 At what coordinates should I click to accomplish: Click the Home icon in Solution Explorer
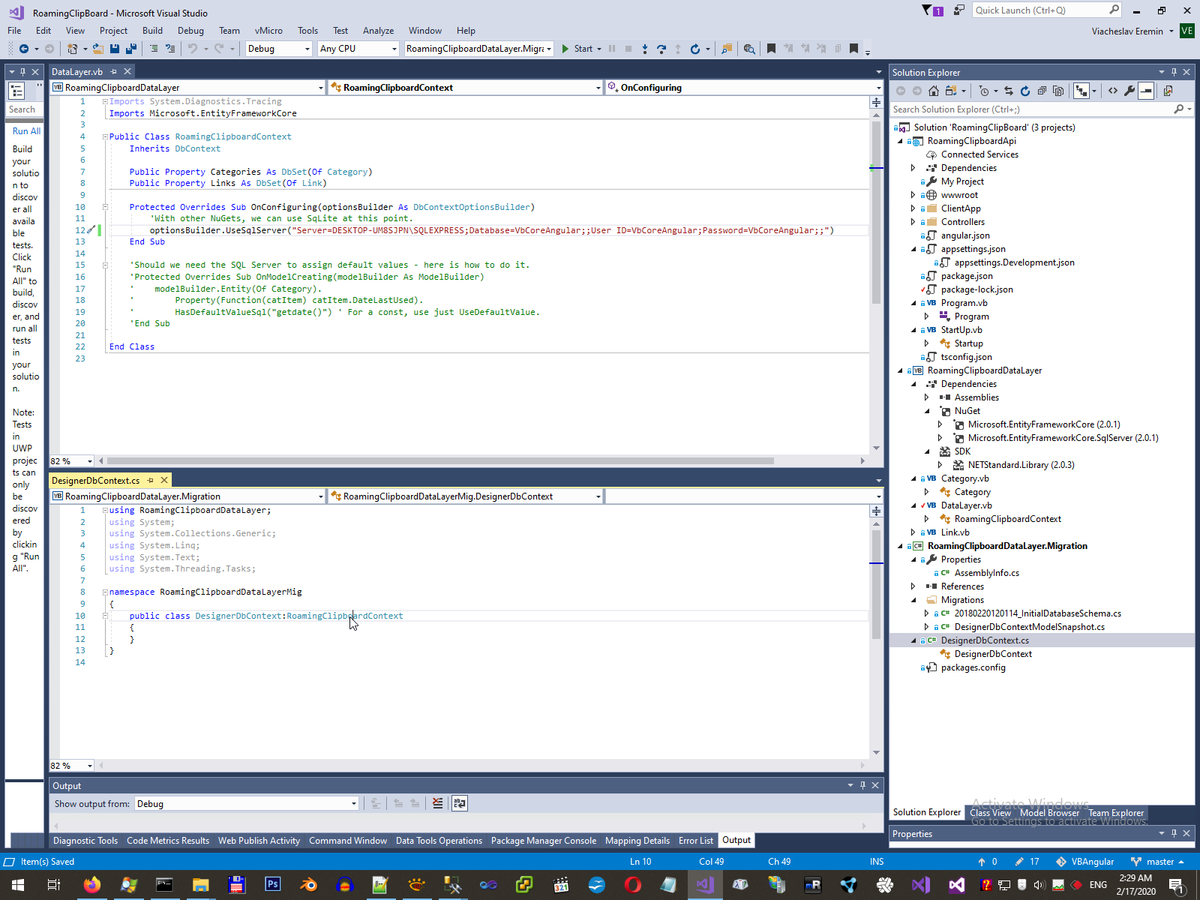coord(933,90)
